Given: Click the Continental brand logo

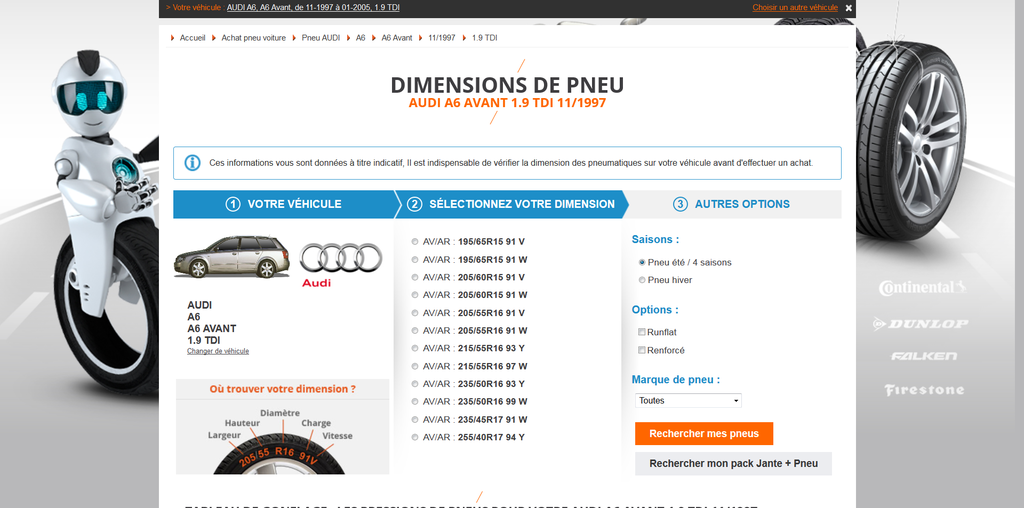Looking at the screenshot, I should point(921,287).
